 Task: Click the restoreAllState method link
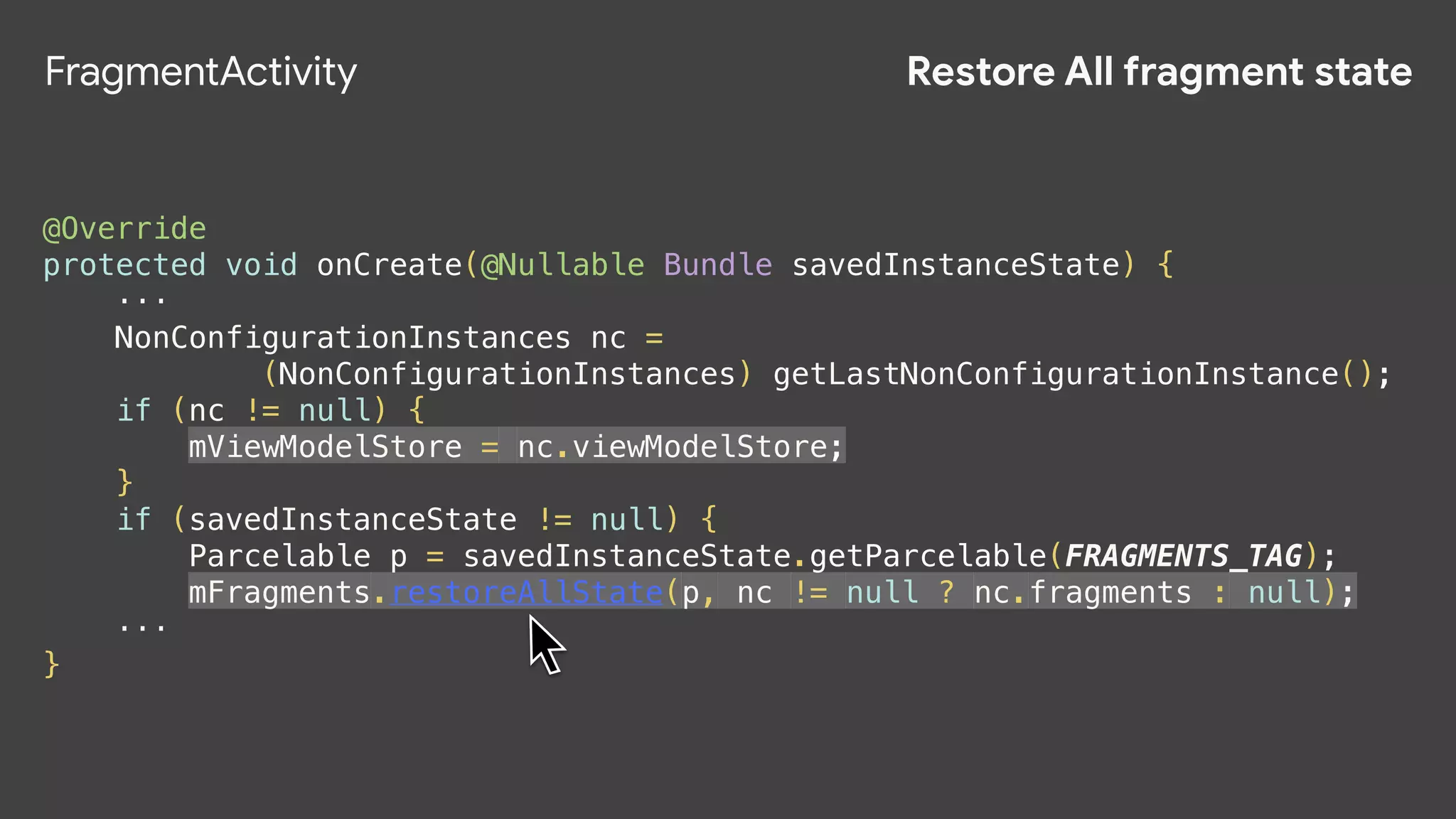(x=527, y=592)
